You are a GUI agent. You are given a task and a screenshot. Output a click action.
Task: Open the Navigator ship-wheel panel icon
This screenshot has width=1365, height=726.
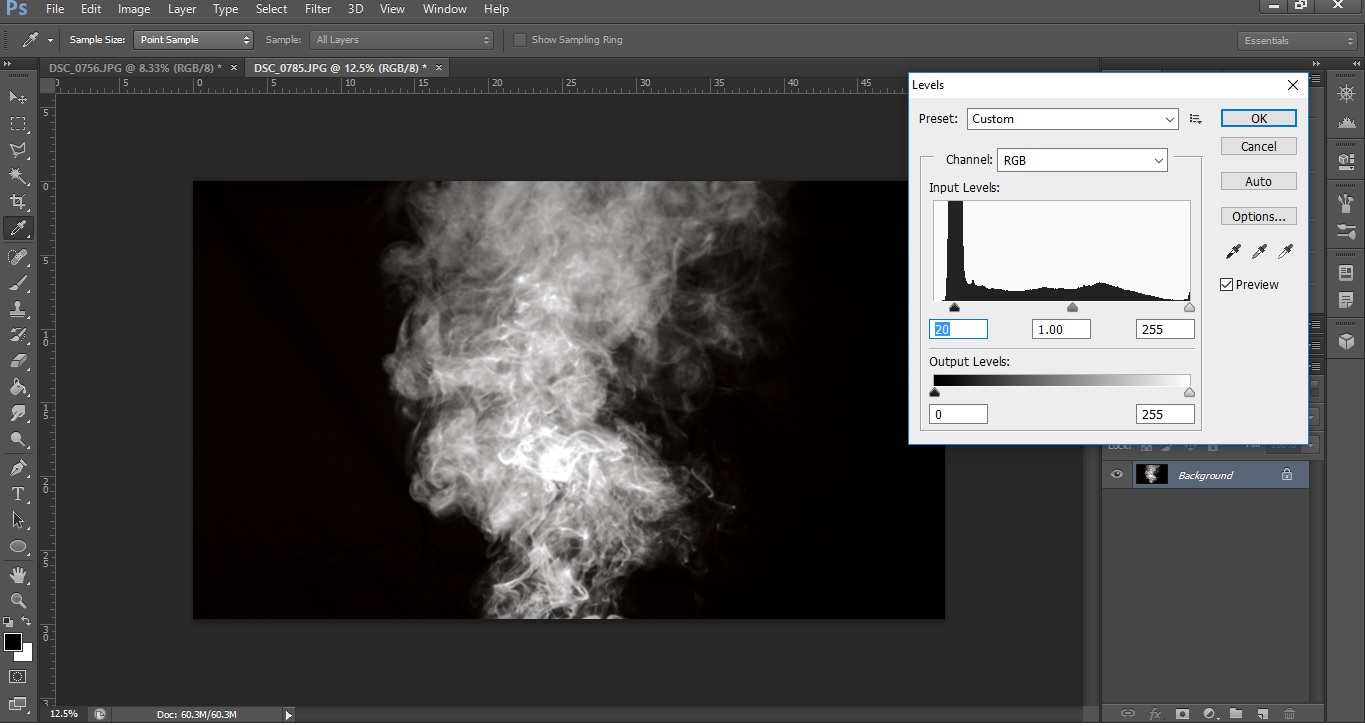pos(1346,93)
